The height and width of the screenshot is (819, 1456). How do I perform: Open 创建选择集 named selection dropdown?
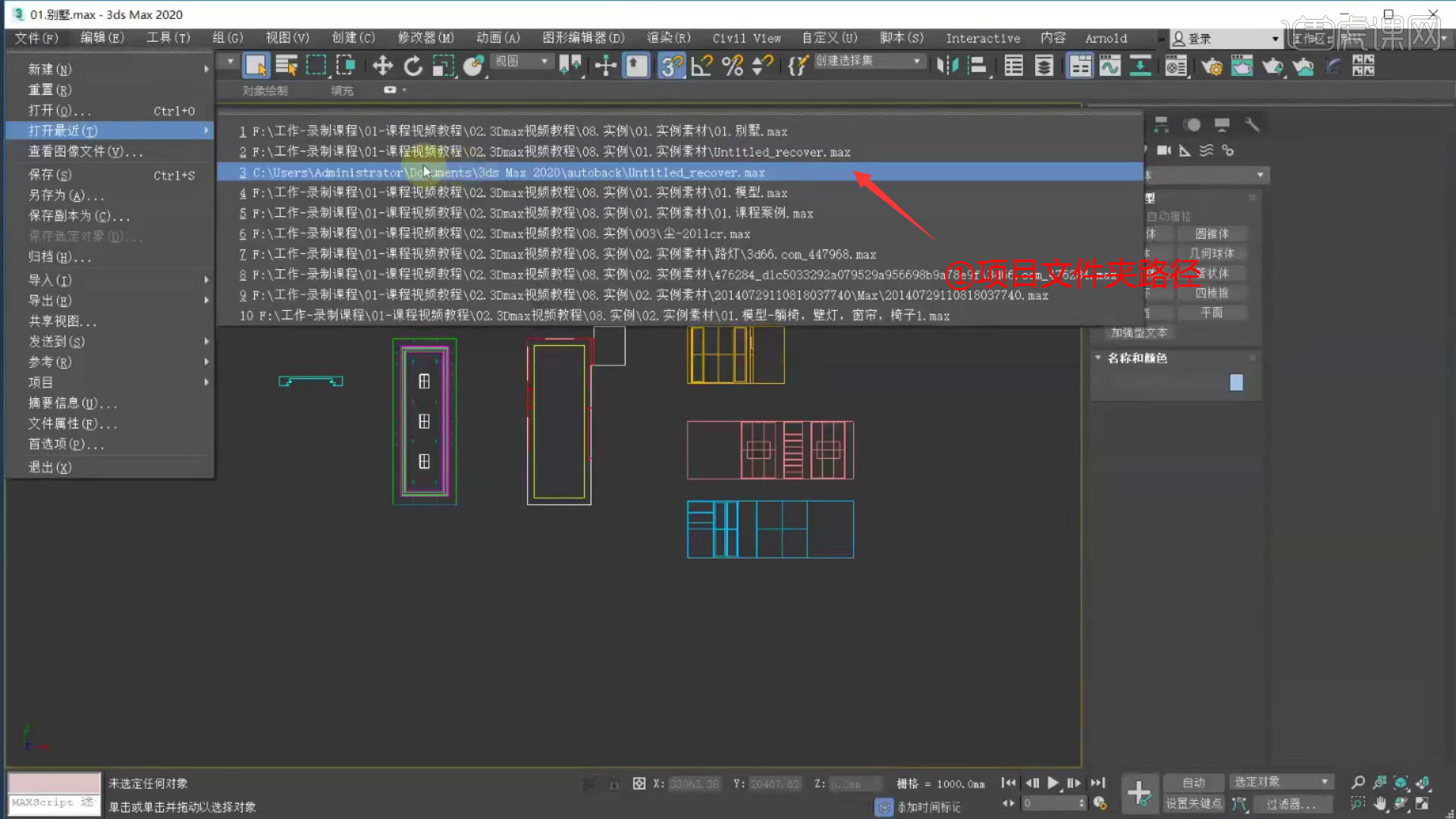tap(869, 61)
